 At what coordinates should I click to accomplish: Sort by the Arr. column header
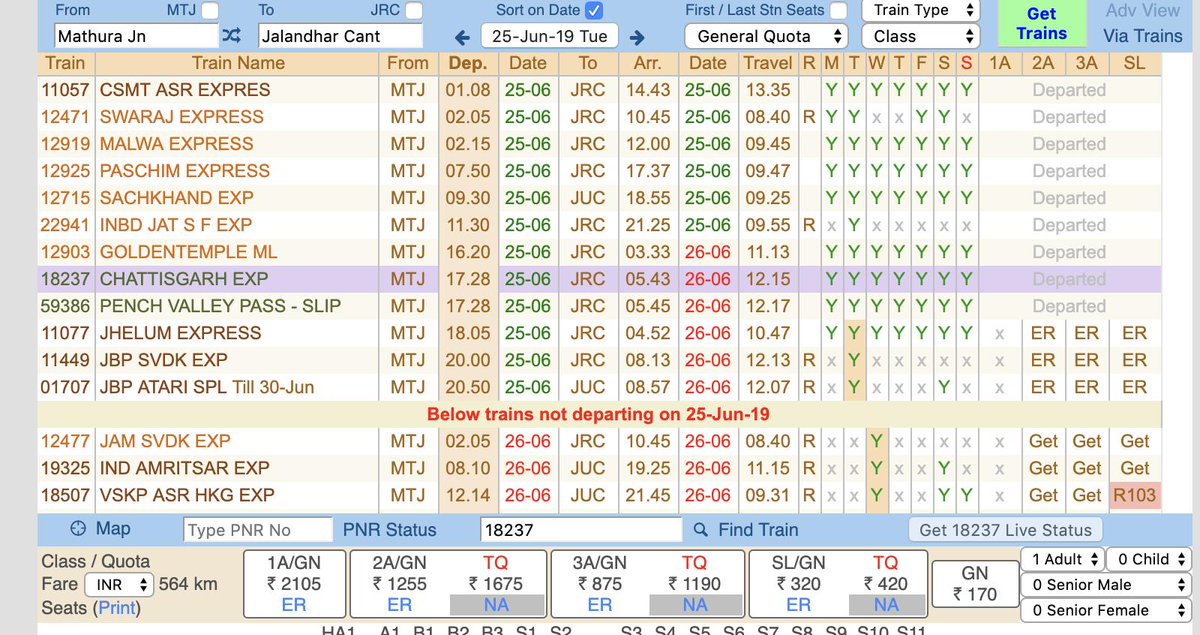(x=648, y=63)
